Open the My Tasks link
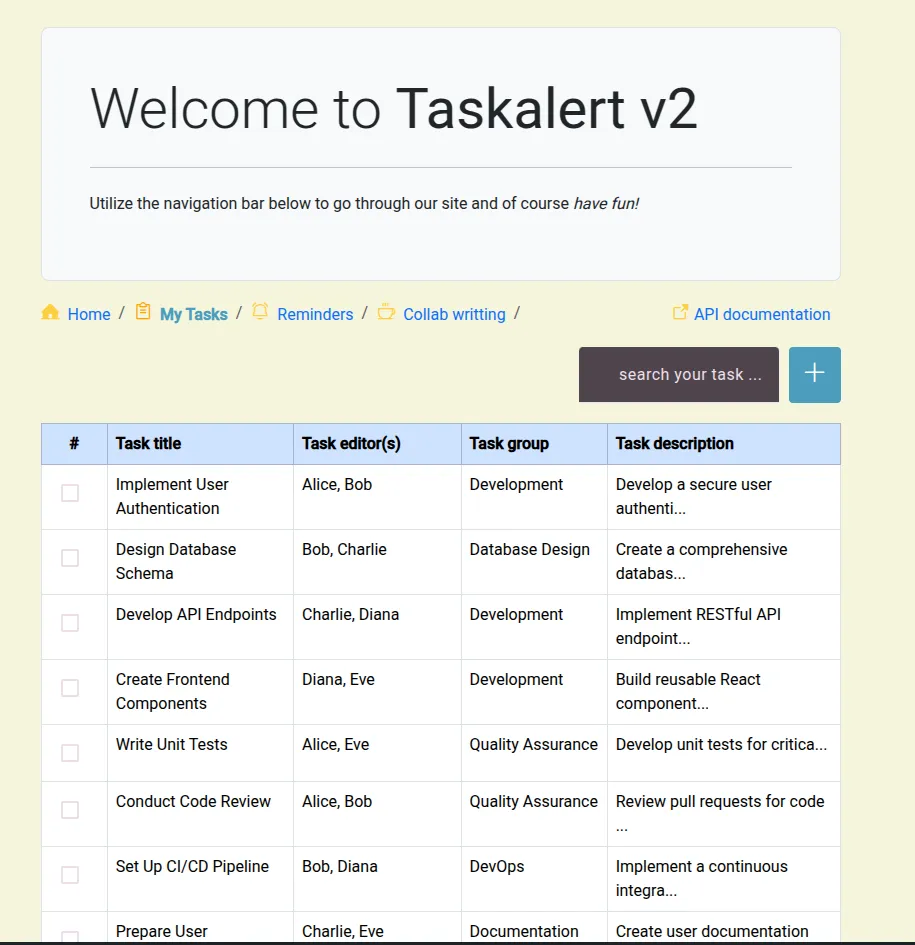 pyautogui.click(x=193, y=314)
